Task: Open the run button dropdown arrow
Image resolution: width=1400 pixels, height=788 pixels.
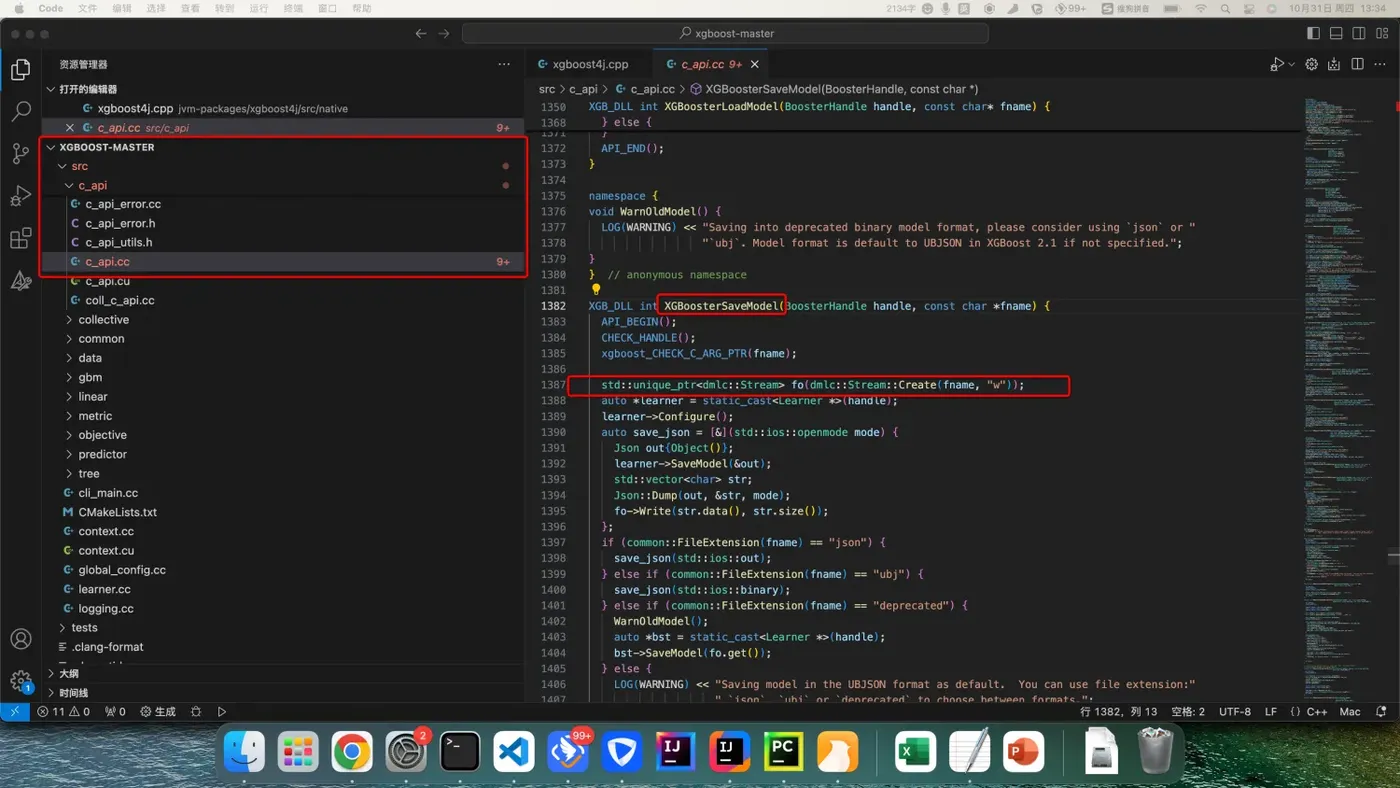Action: 1291,64
